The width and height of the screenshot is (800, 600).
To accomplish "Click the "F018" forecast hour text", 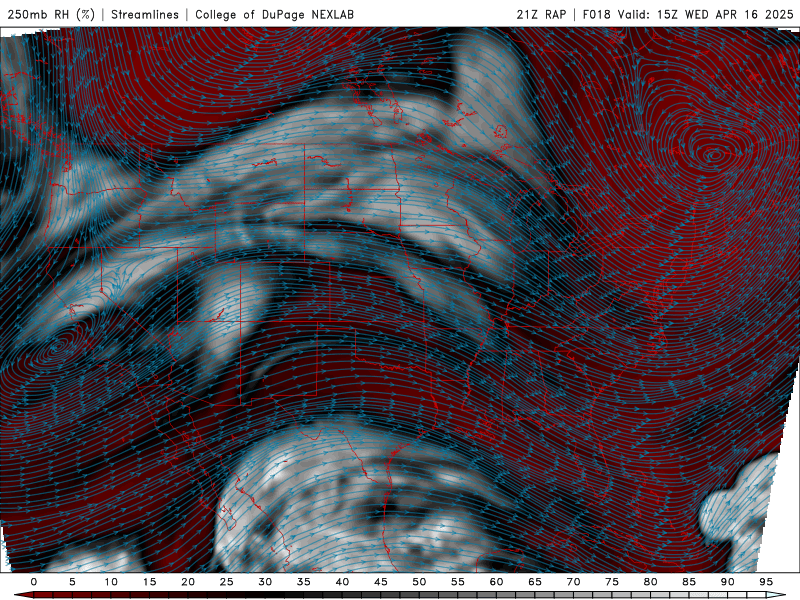I will pos(596,14).
